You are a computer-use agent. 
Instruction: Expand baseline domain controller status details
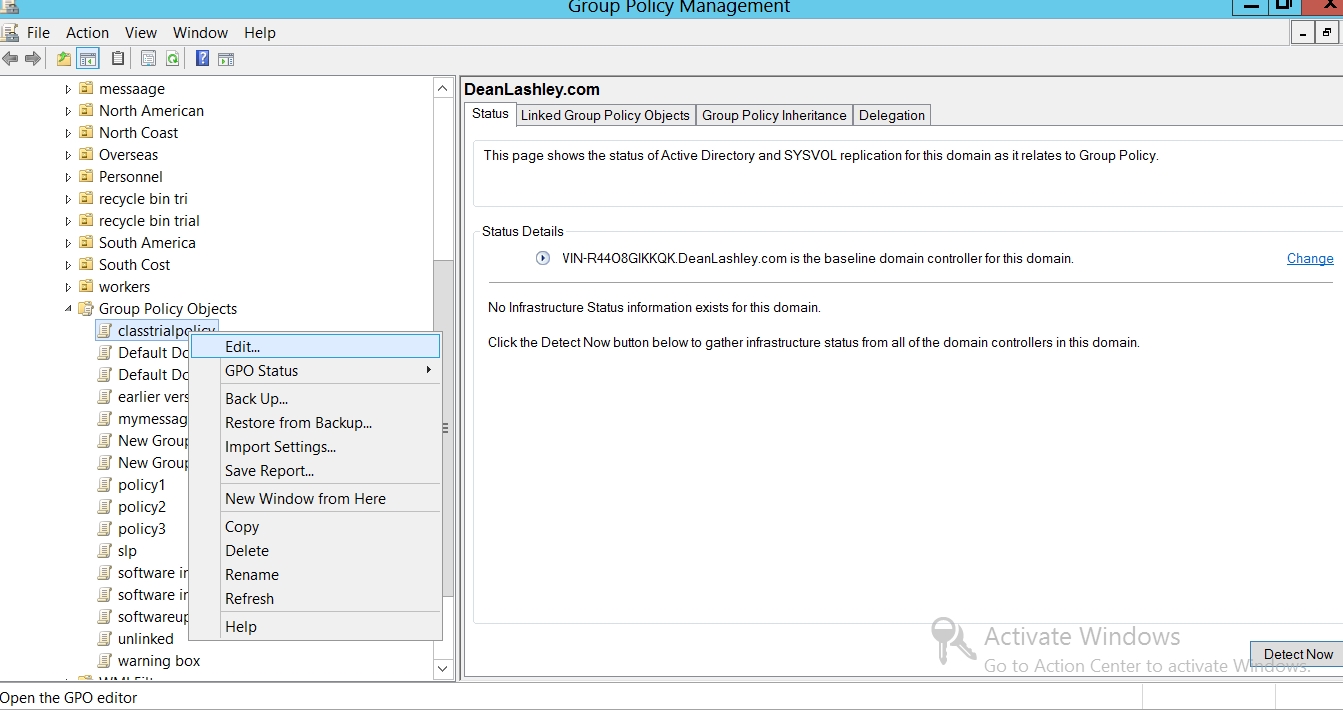543,258
